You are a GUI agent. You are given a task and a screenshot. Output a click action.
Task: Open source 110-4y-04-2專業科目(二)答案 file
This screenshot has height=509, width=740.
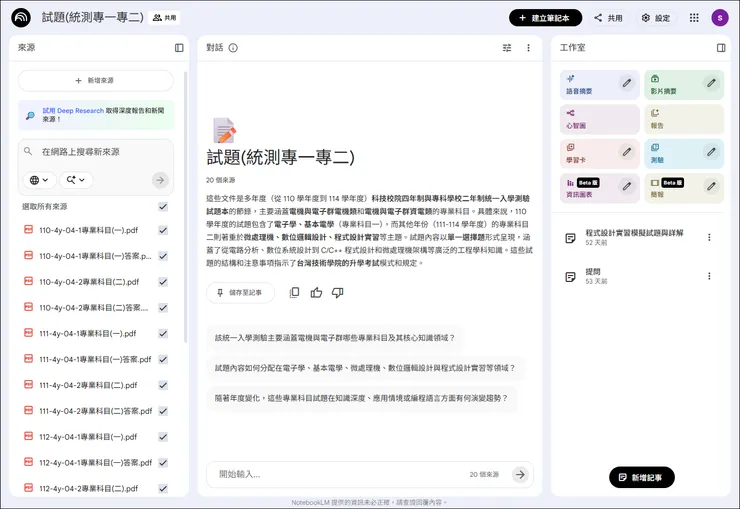pos(94,308)
